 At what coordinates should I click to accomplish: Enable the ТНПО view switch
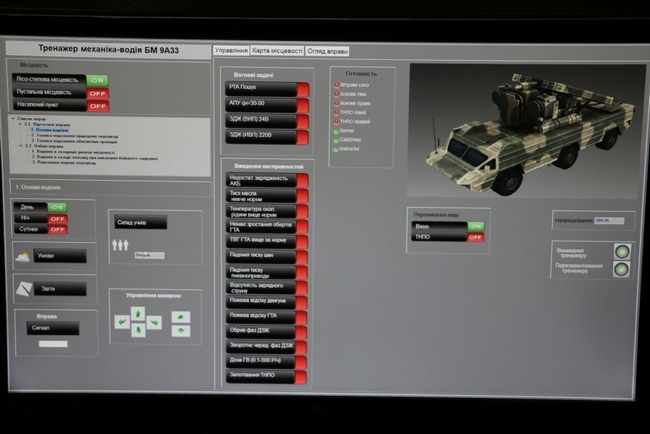(x=475, y=238)
